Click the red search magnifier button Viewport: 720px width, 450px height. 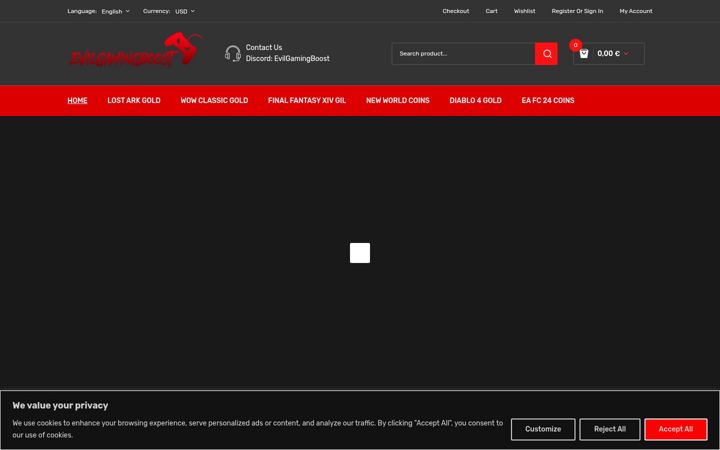[x=546, y=54]
